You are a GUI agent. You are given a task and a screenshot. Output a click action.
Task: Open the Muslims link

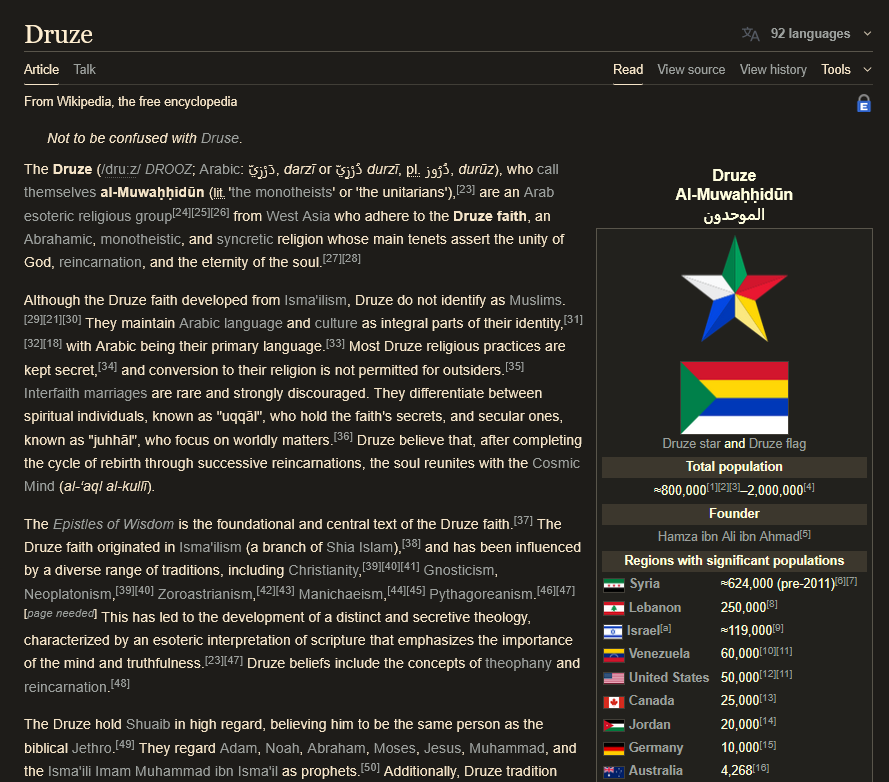point(536,301)
